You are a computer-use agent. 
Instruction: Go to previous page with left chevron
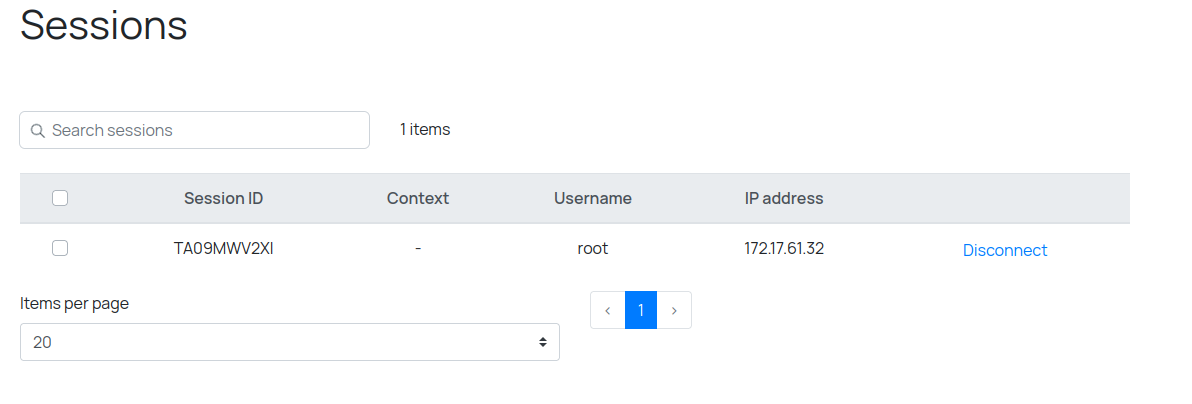click(608, 310)
